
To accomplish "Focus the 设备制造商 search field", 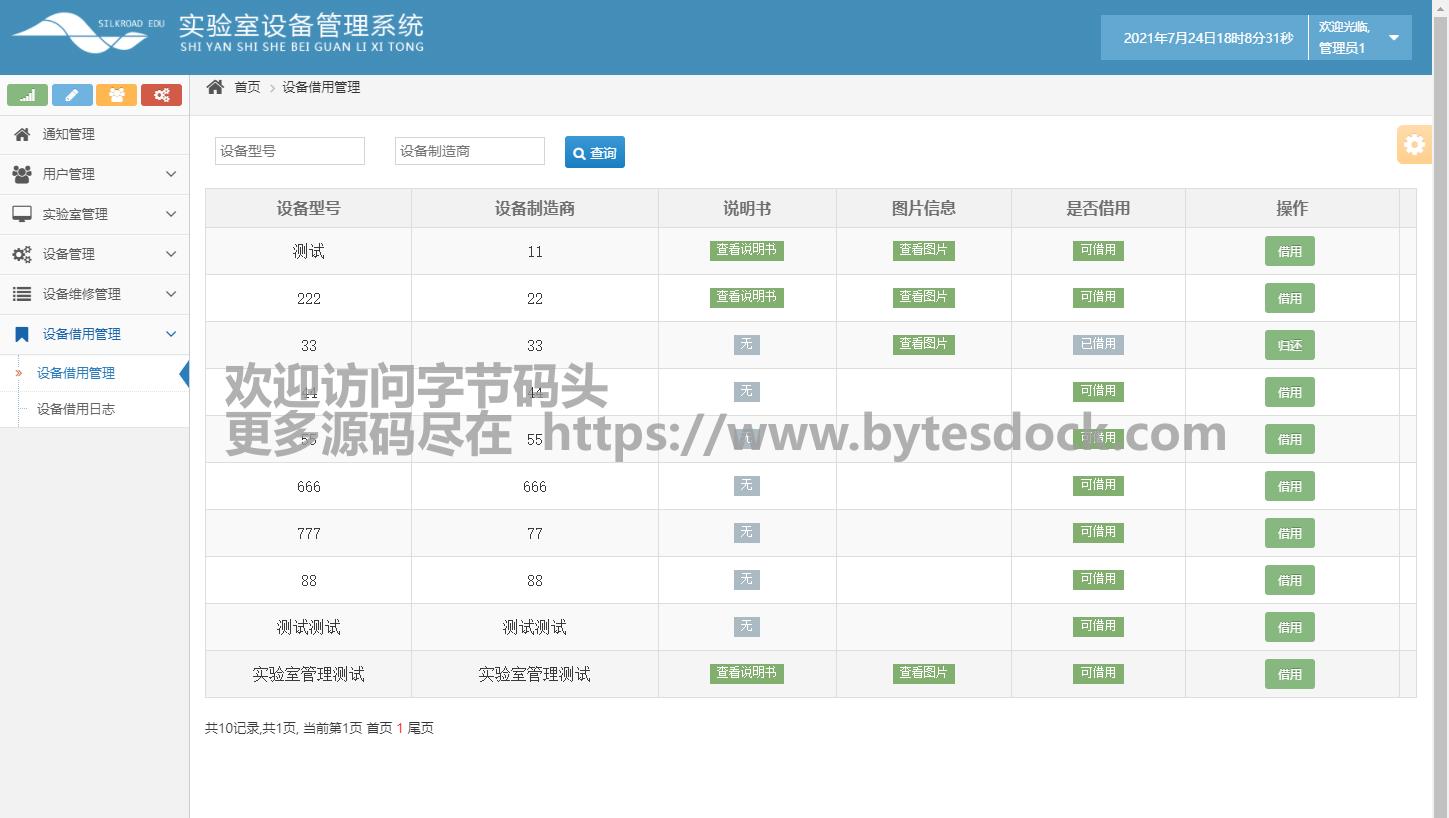I will [x=469, y=151].
